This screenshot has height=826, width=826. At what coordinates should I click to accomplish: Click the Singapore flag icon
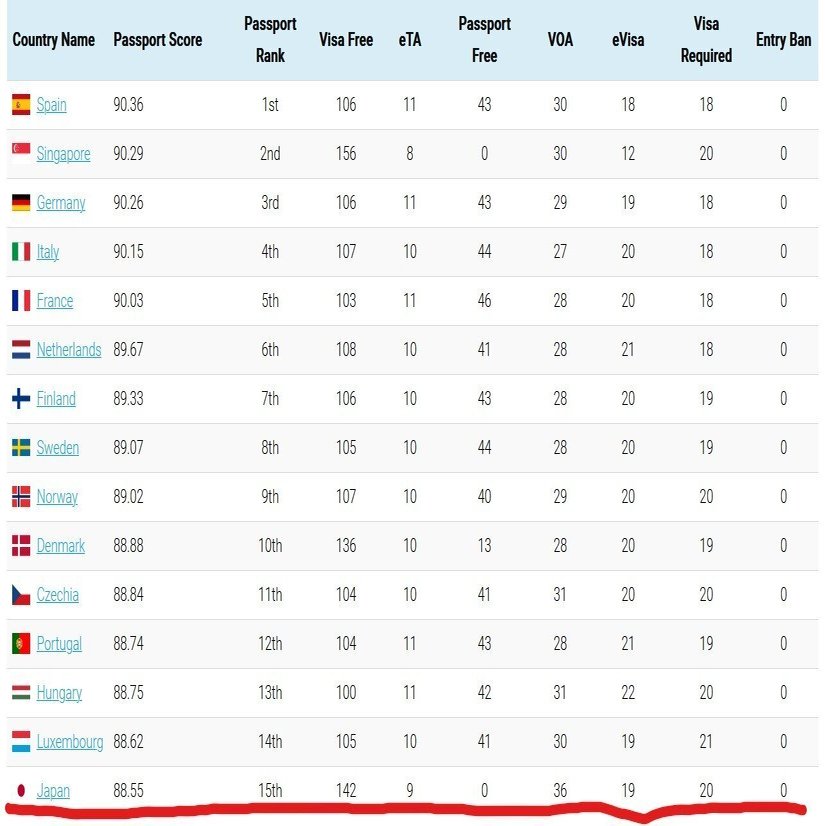[x=21, y=153]
